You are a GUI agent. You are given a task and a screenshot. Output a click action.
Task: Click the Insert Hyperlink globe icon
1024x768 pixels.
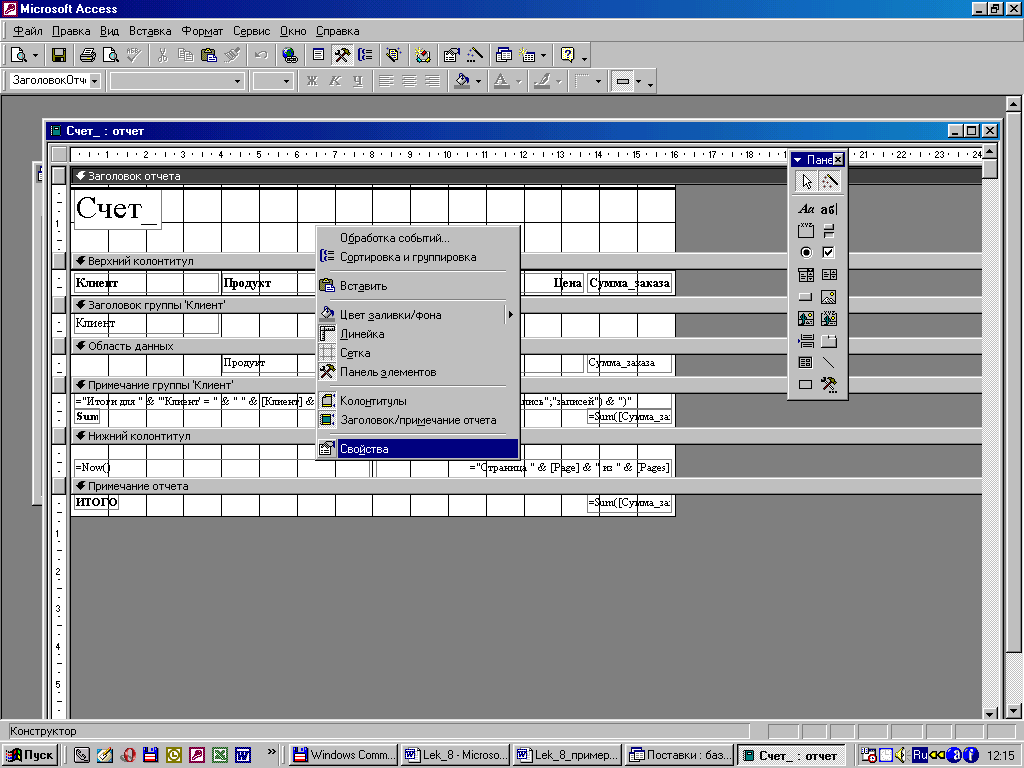(x=289, y=56)
